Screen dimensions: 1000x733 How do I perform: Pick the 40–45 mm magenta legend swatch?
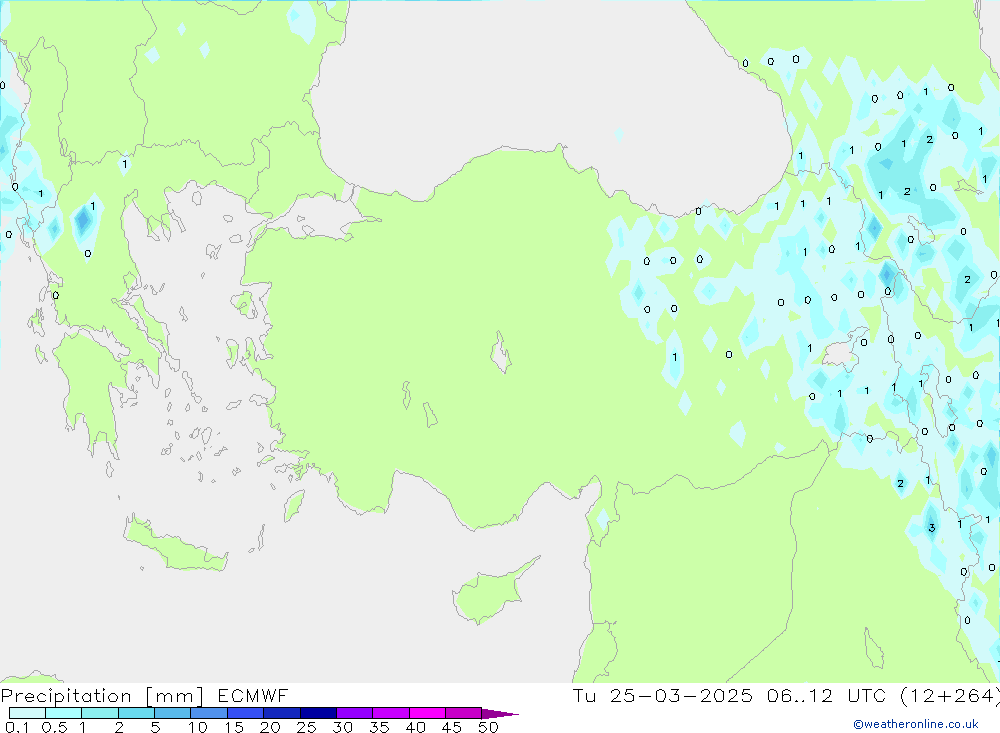pos(427,713)
